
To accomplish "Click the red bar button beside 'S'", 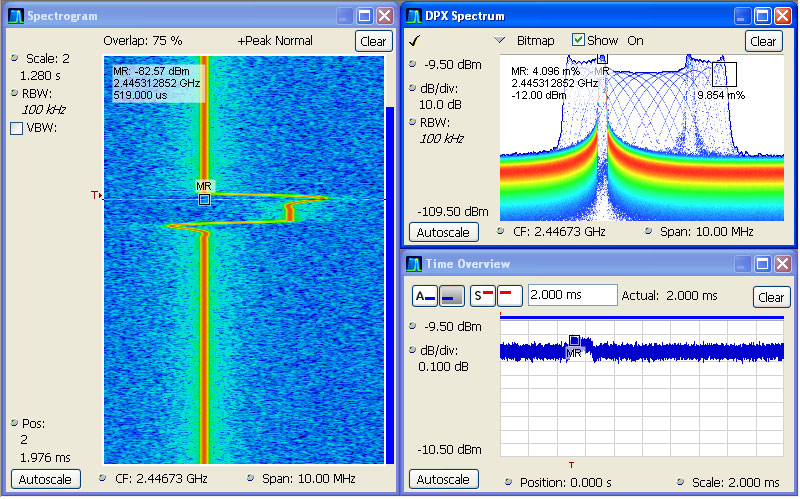I will click(x=508, y=296).
